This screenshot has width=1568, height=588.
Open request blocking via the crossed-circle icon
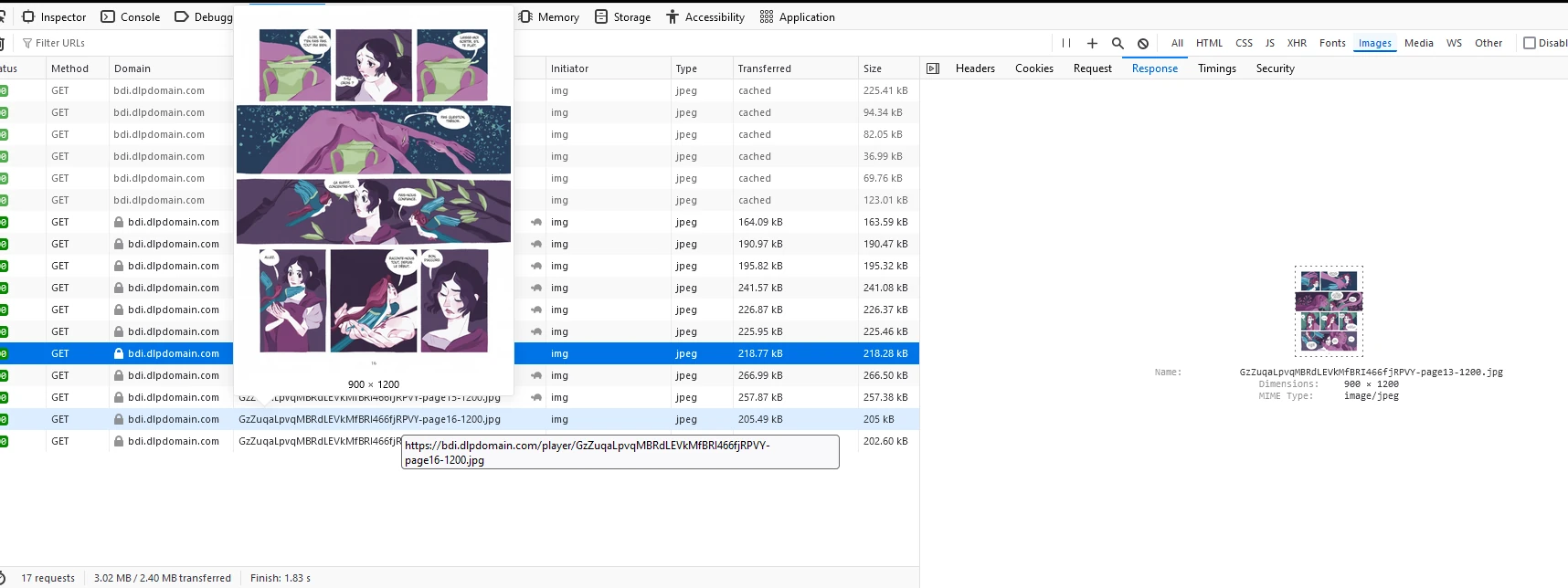click(x=1143, y=43)
